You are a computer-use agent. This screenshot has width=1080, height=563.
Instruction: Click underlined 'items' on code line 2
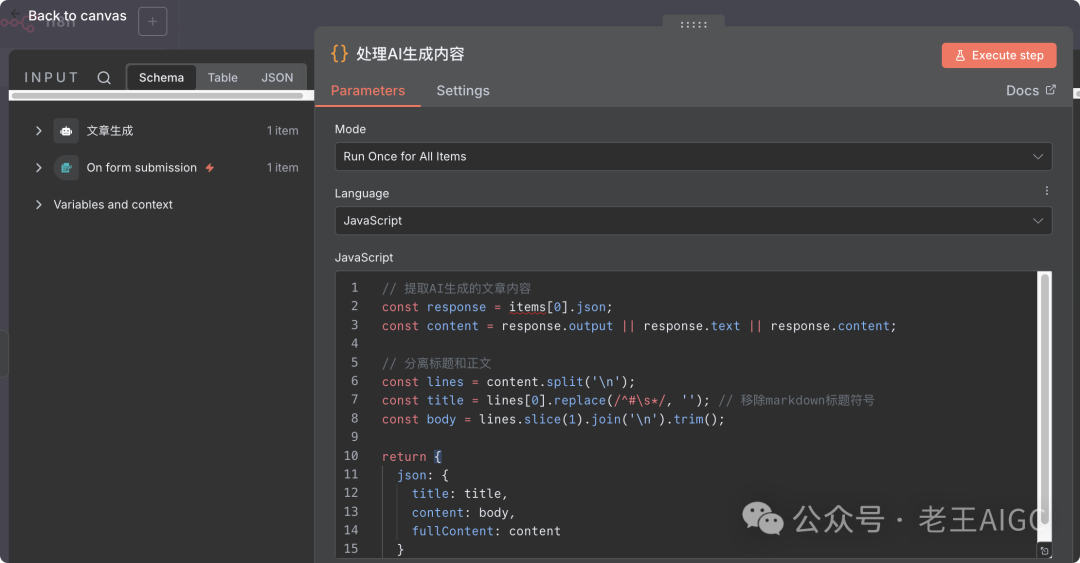[x=528, y=307]
